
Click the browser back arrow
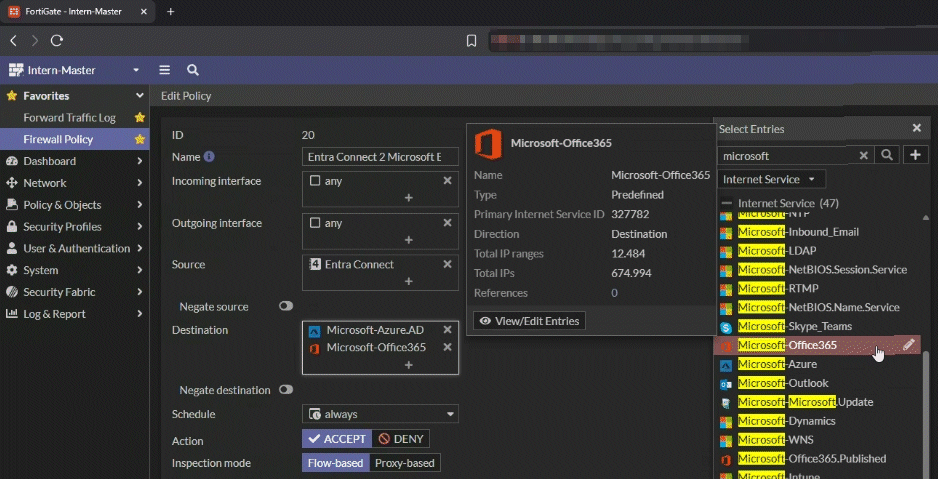[13, 41]
